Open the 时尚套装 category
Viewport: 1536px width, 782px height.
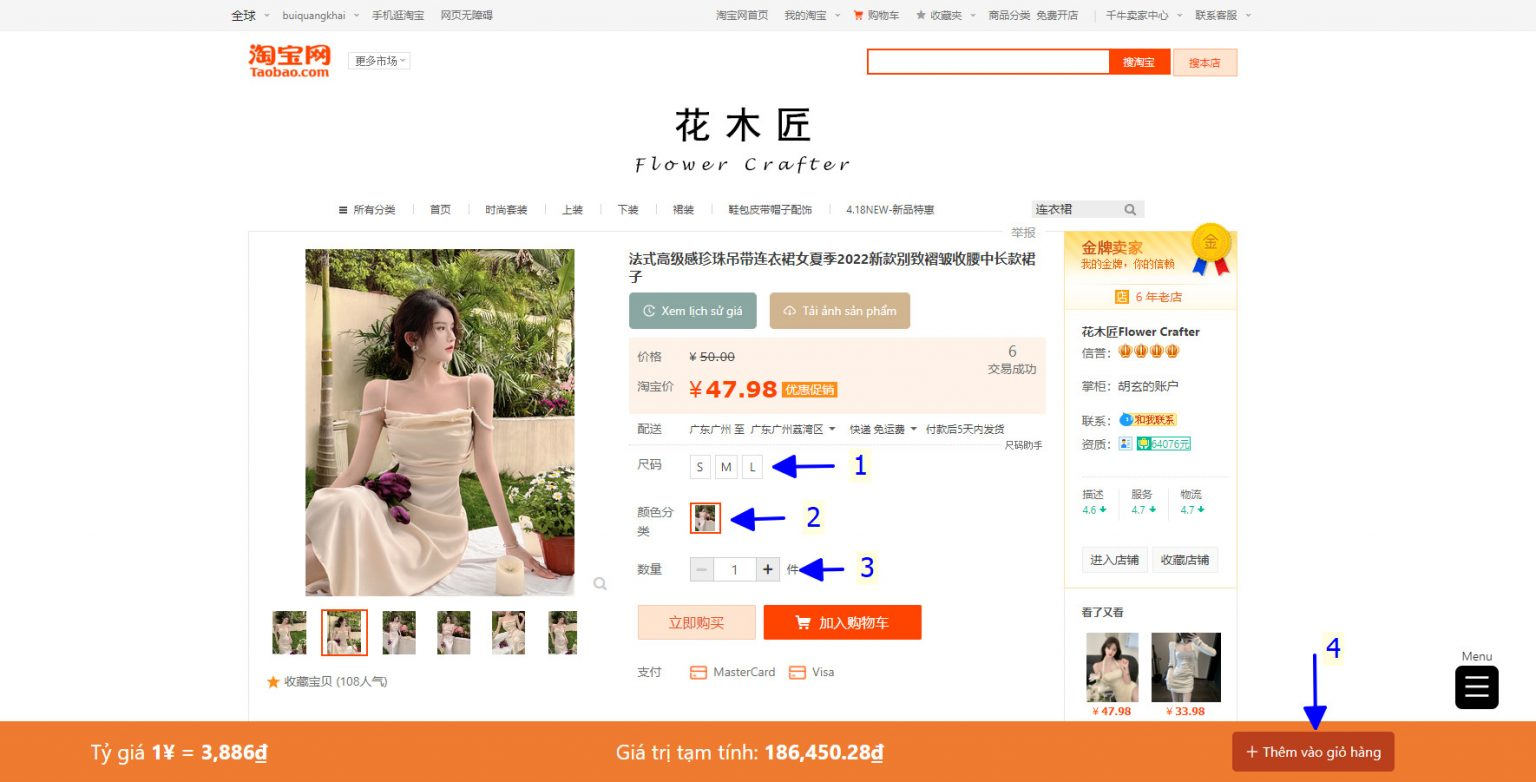(508, 210)
